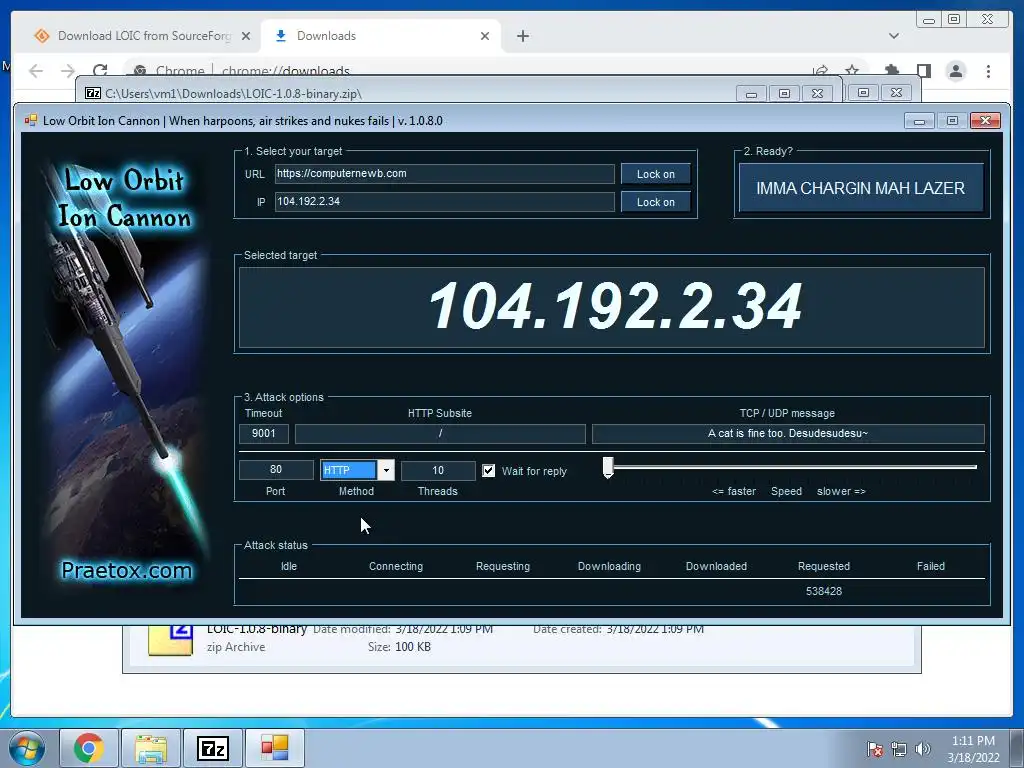This screenshot has height=768, width=1024.
Task: Click 7-Zip icon in taskbar
Action: [x=213, y=748]
